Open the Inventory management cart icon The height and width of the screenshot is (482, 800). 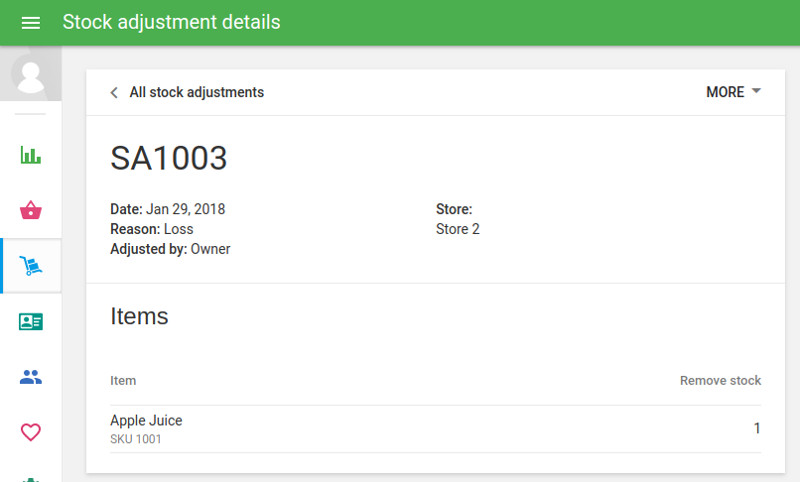click(31, 266)
